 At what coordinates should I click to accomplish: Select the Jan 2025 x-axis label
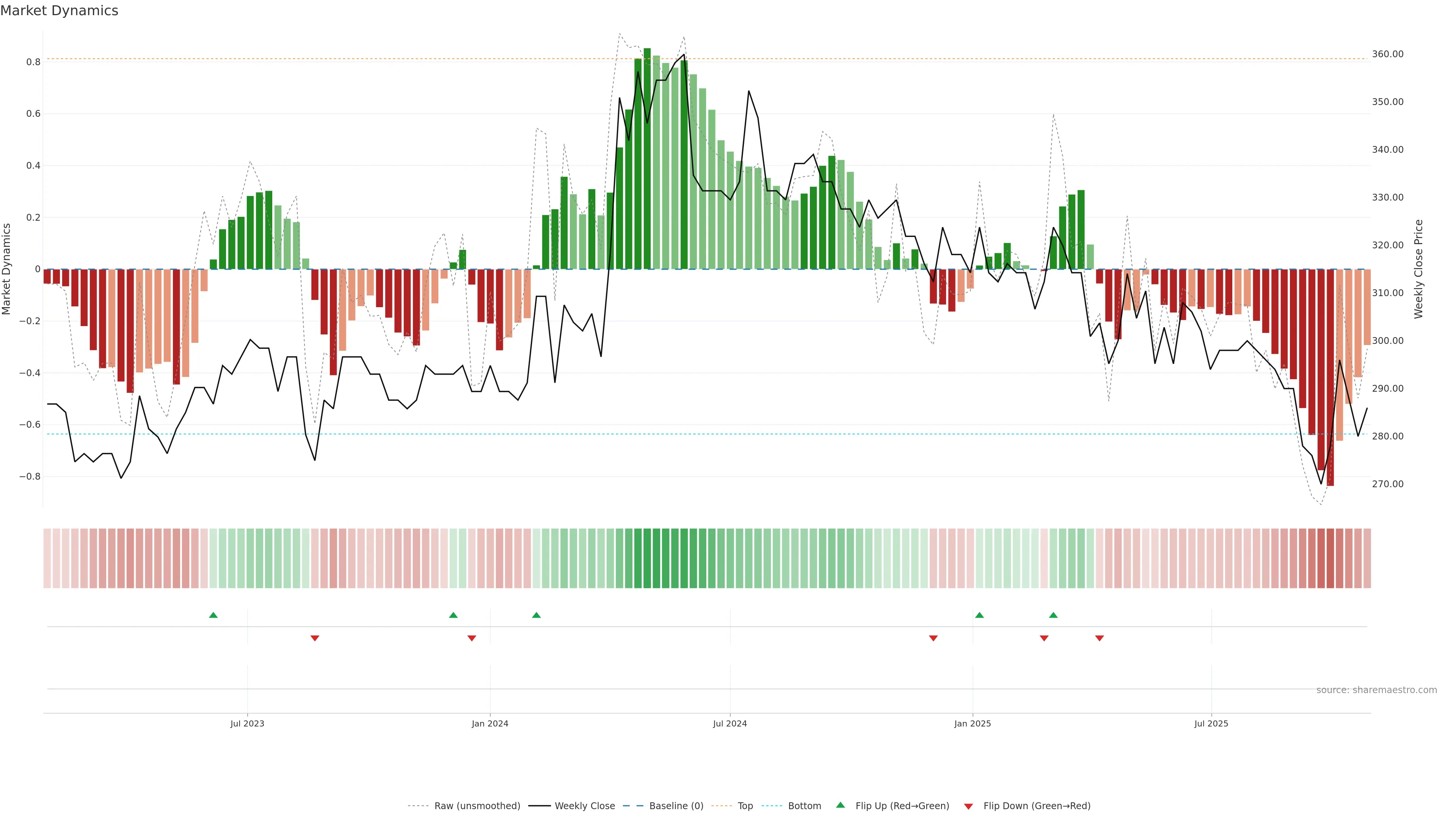(972, 723)
